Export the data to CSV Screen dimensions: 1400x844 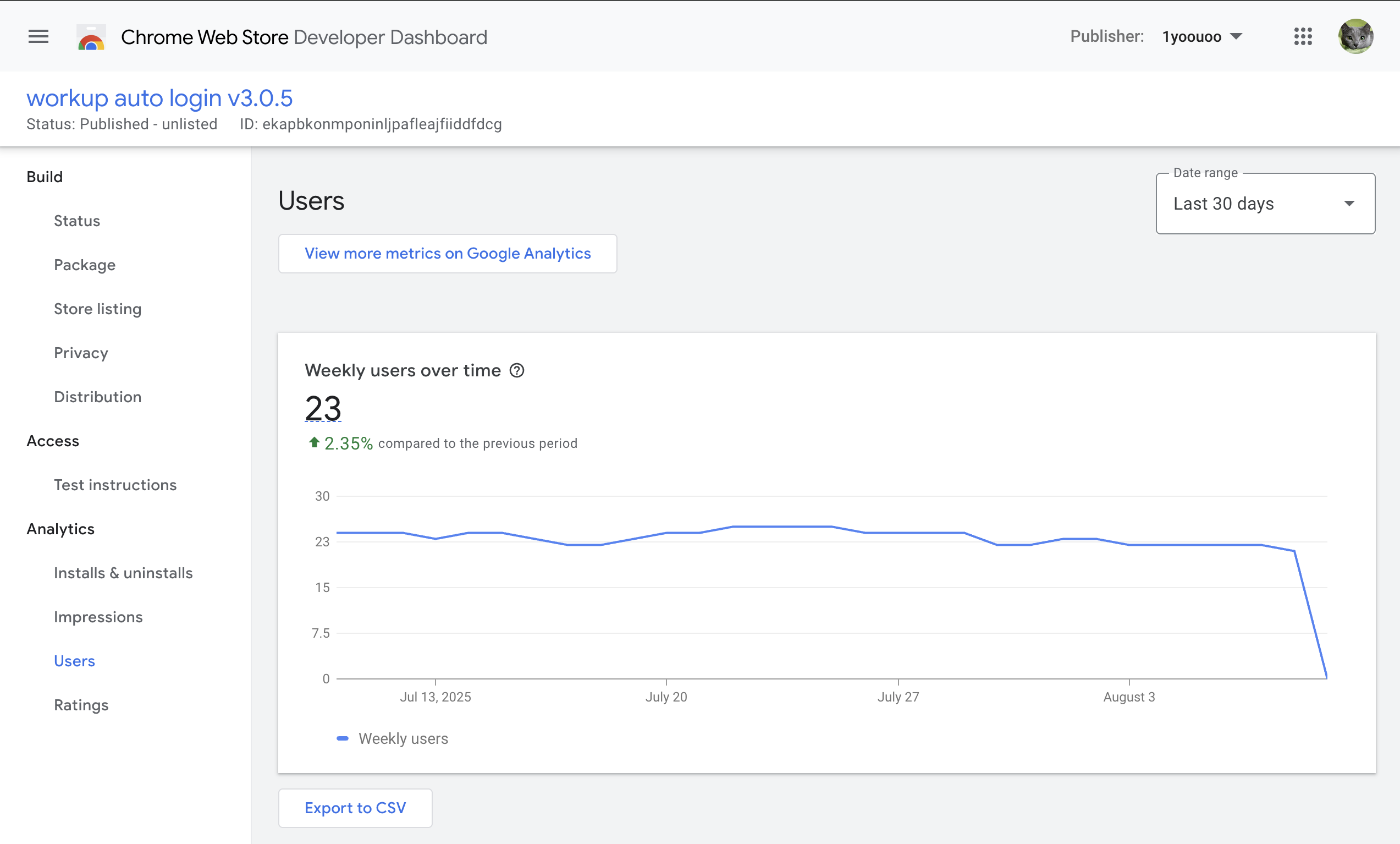(355, 808)
